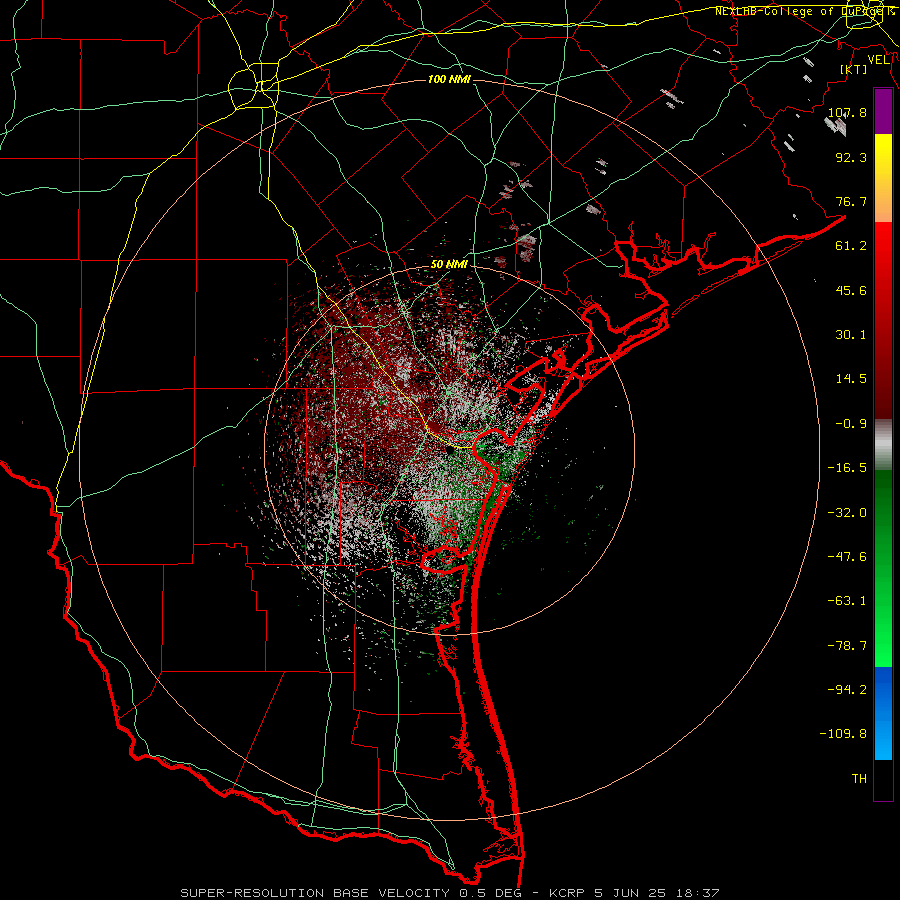
Task: Select the -32.0 velocity scale value
Action: tap(847, 513)
